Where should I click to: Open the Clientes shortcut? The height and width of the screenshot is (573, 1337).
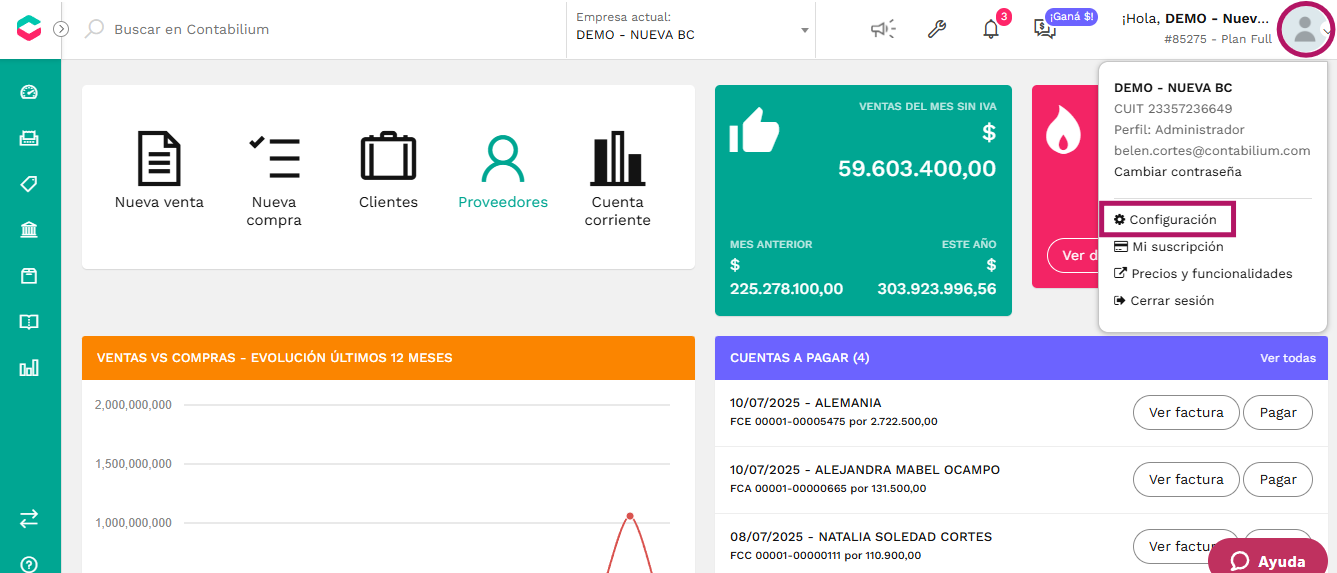point(388,170)
